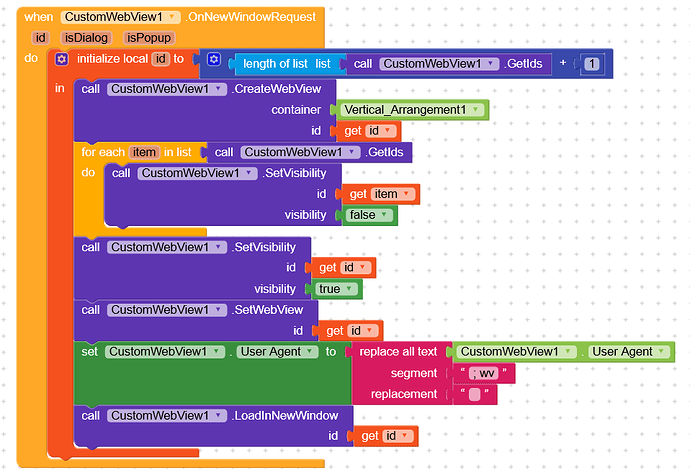
Task: Click the isPopup event parameter
Action: click(x=149, y=38)
